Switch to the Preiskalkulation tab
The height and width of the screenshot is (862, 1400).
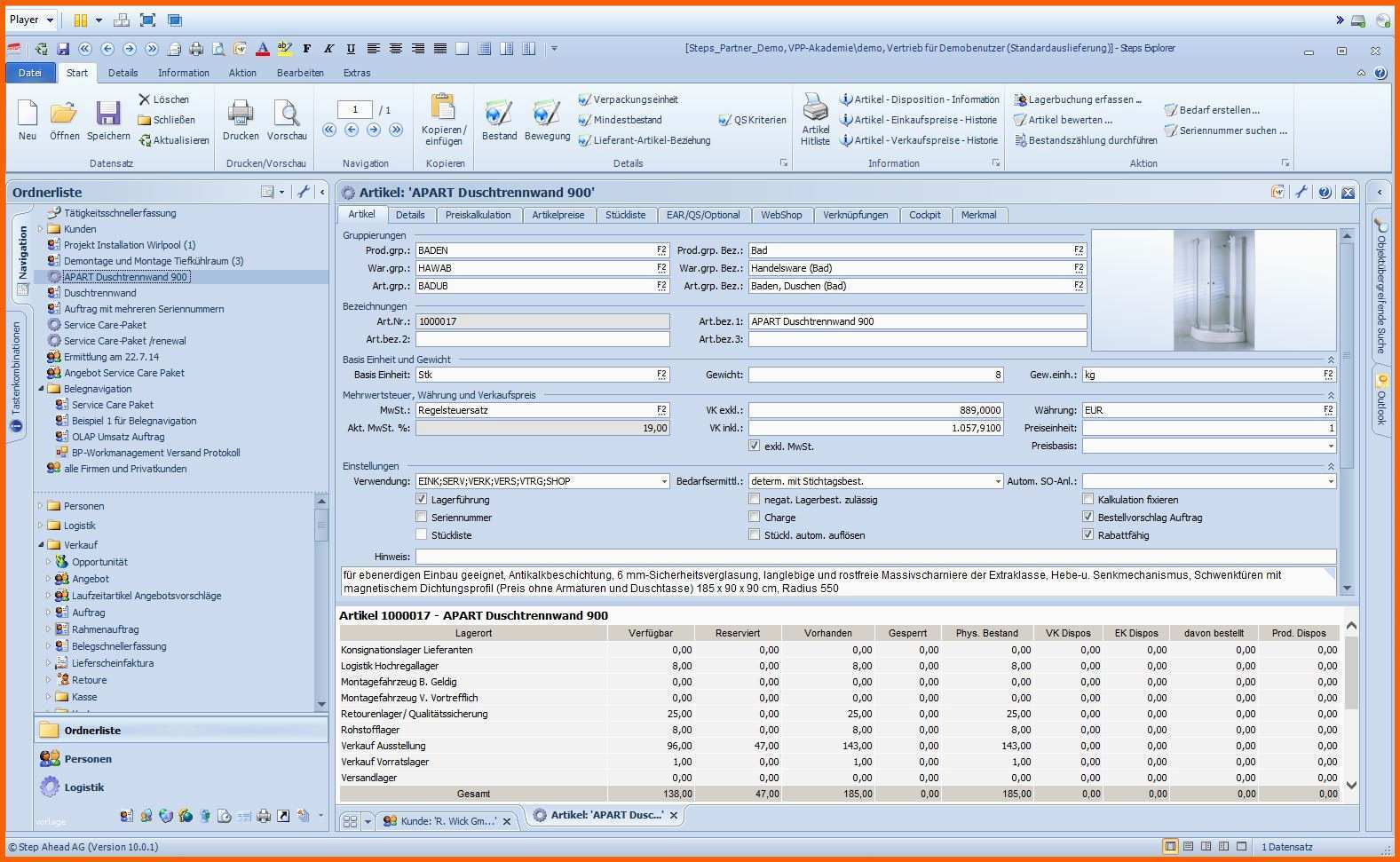(x=478, y=215)
